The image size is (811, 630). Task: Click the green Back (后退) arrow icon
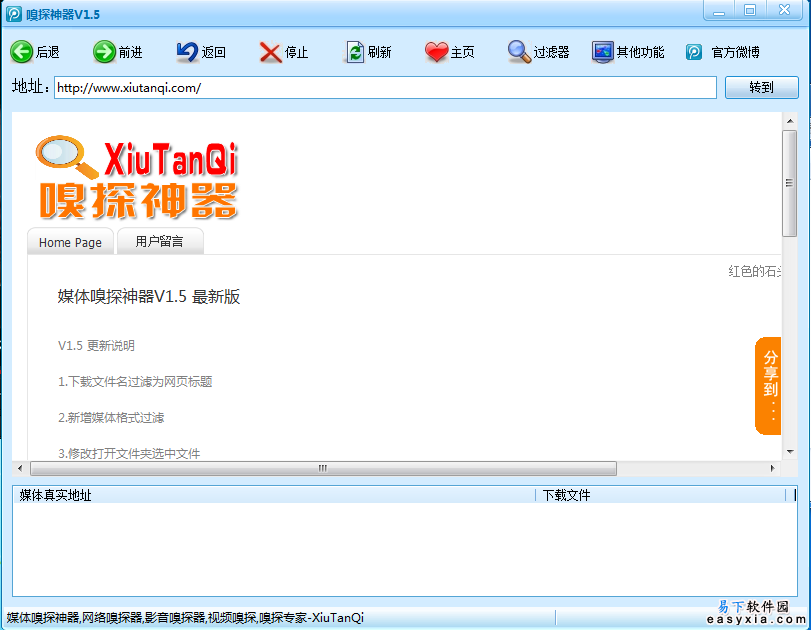click(x=22, y=52)
